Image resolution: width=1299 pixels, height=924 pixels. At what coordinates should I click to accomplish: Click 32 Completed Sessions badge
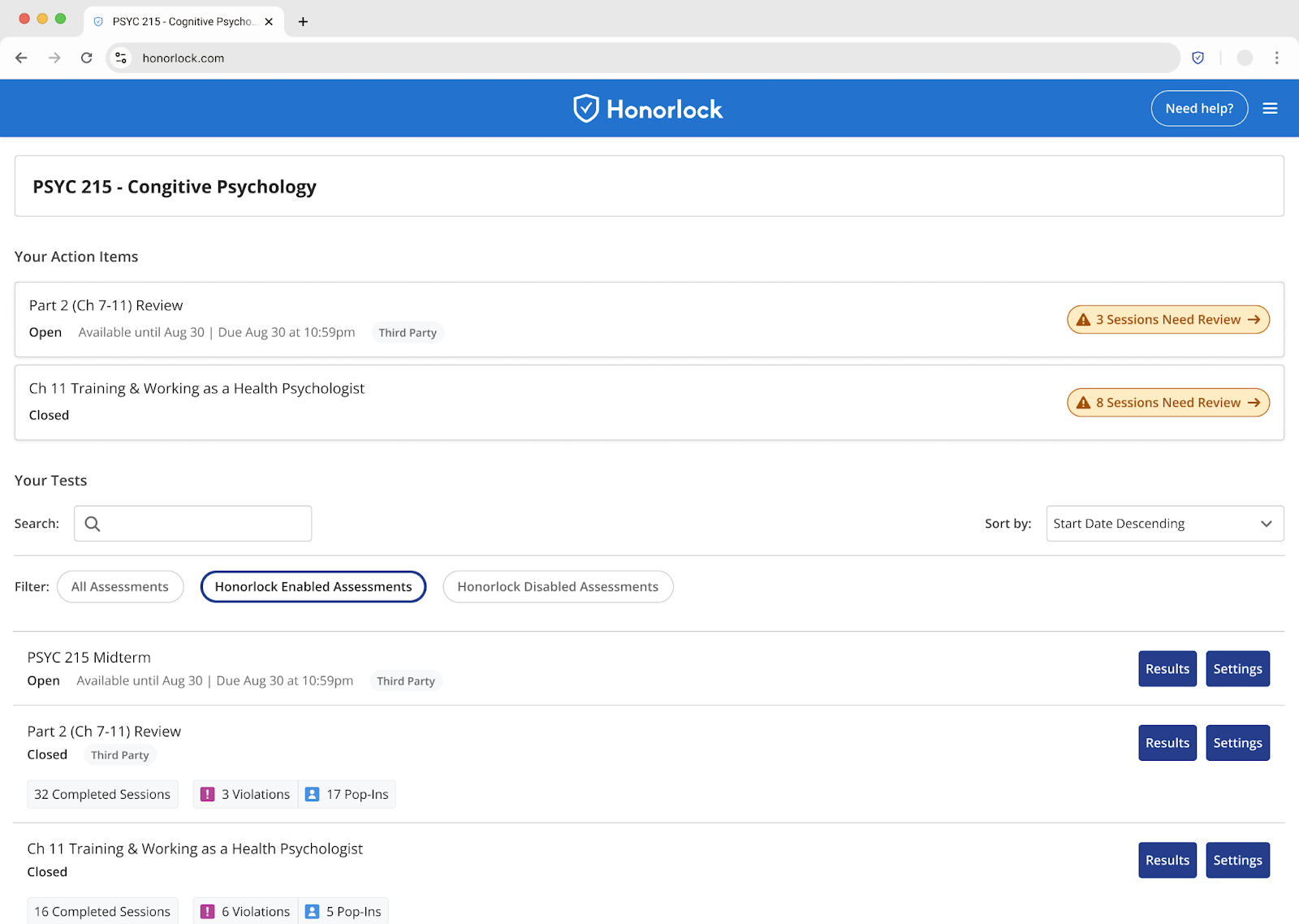102,794
